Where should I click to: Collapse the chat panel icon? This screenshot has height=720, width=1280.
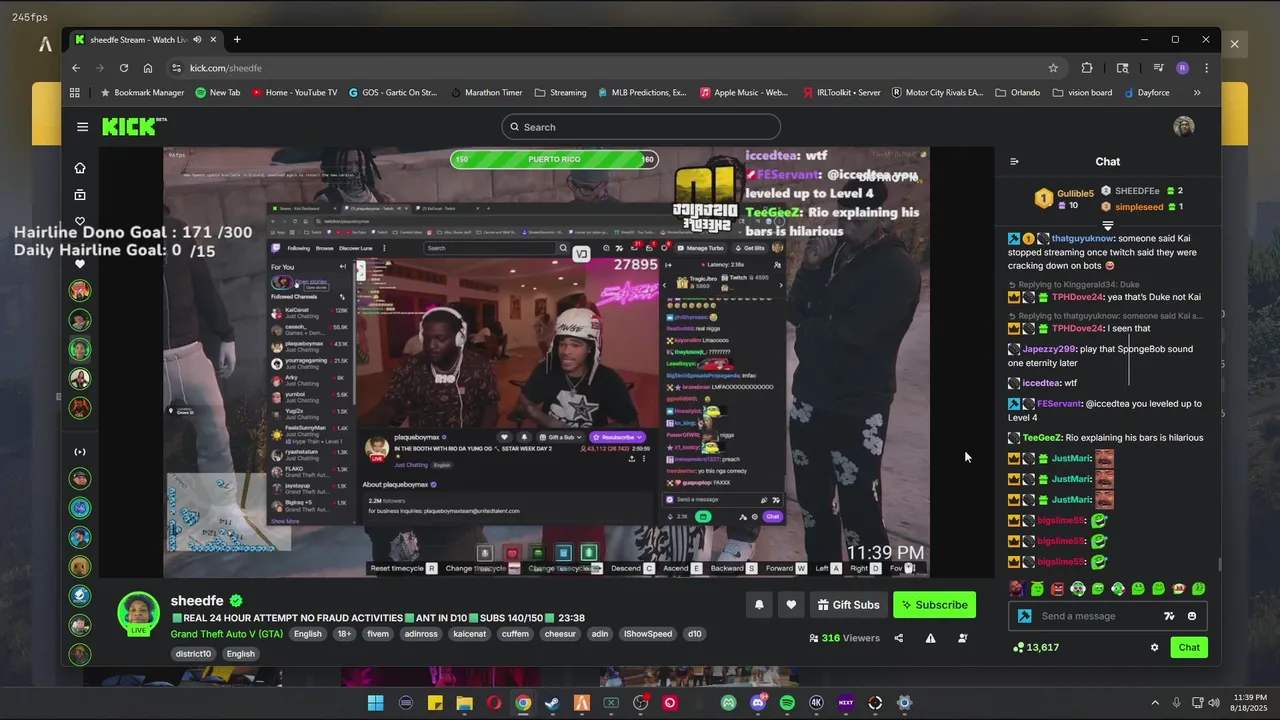pos(1014,161)
